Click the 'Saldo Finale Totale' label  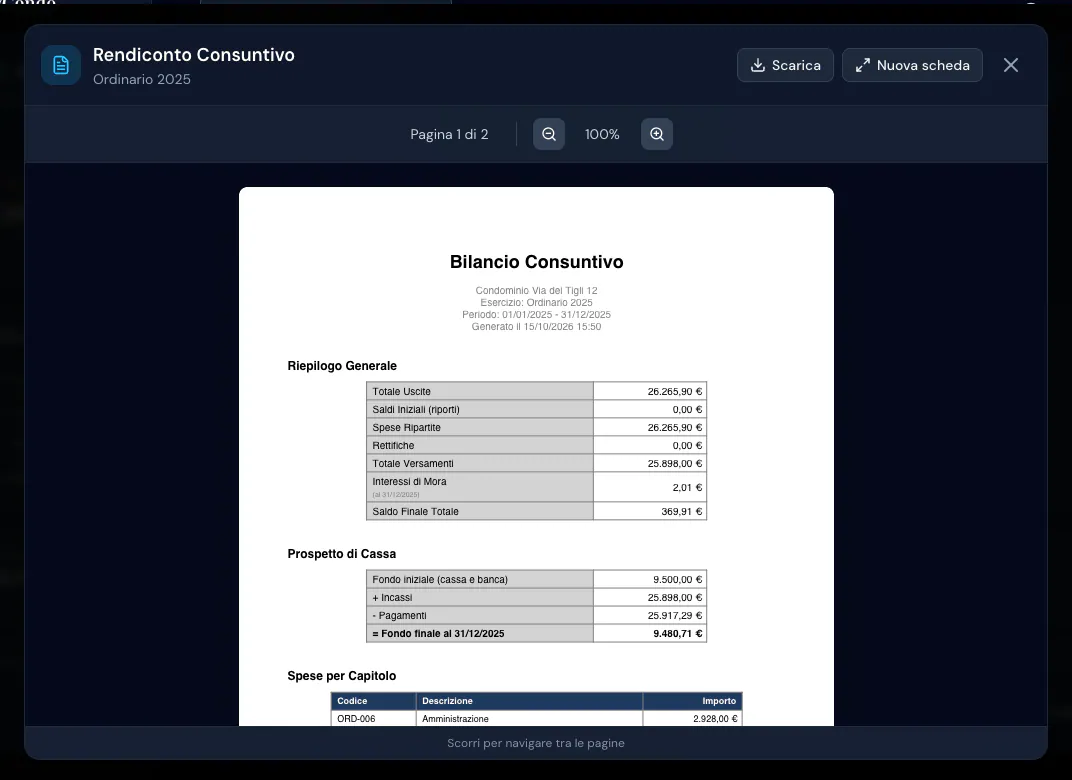pos(415,511)
